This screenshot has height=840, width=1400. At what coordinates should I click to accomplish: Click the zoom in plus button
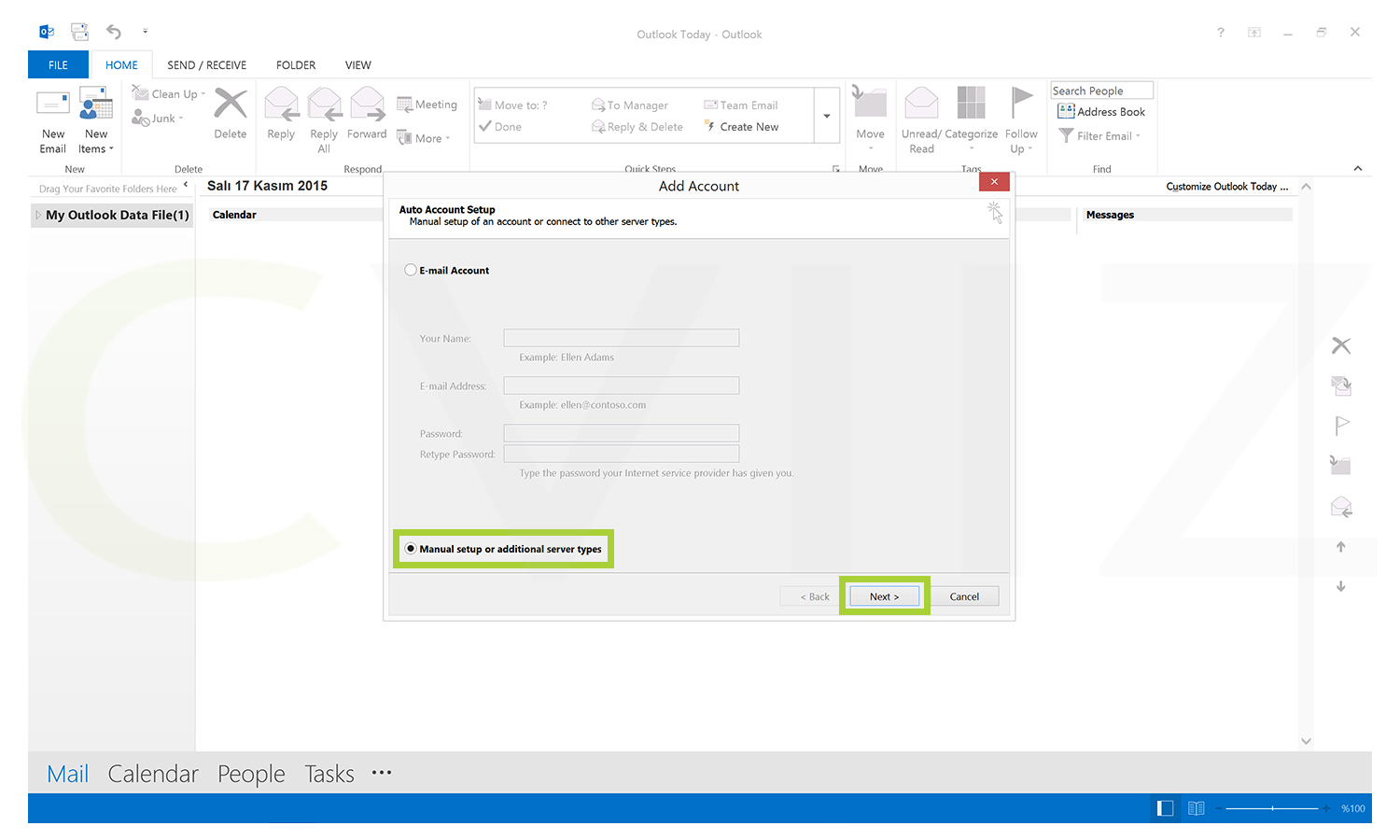[x=1326, y=808]
